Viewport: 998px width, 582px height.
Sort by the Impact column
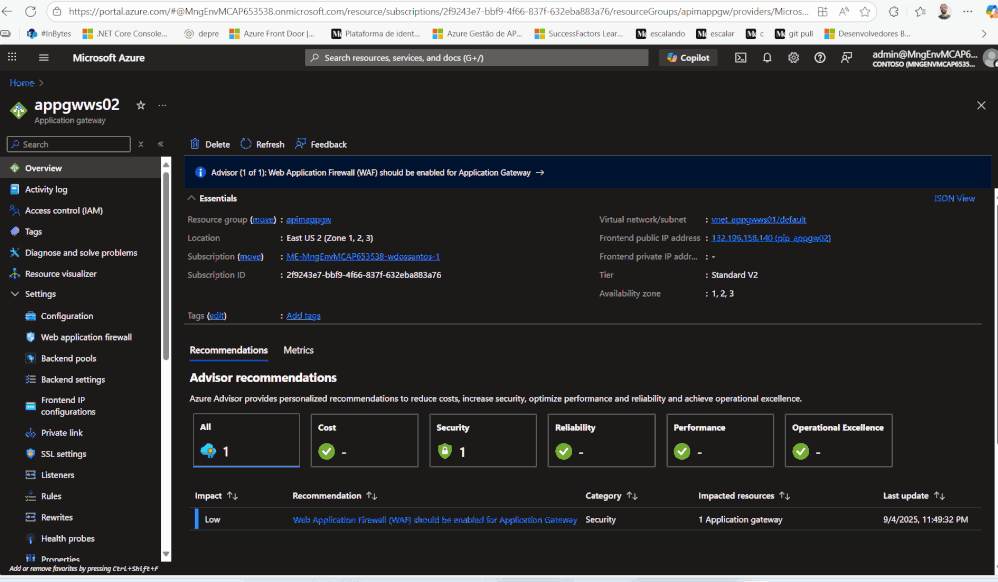click(216, 495)
